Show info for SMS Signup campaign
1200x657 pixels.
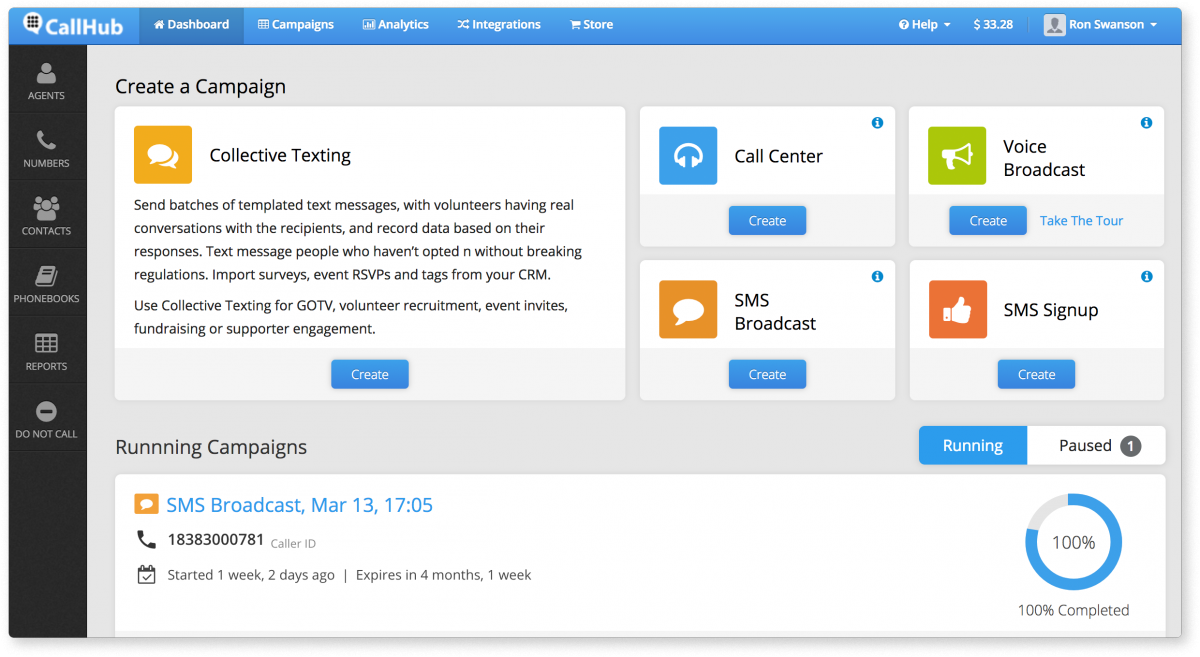tap(1146, 277)
